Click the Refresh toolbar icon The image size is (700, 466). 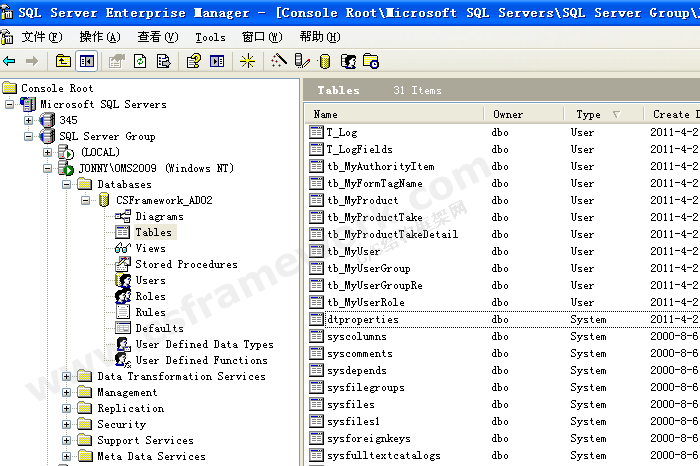click(x=140, y=61)
